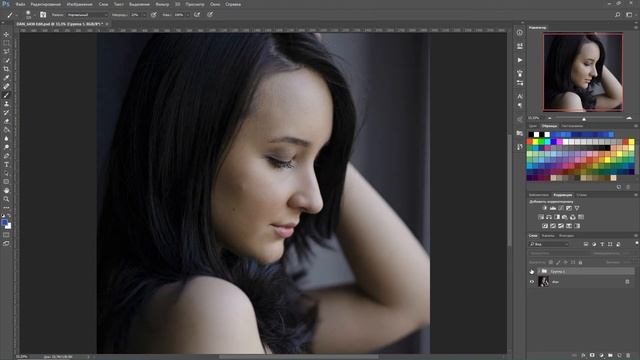
Task: Select the Rectangle shape tool
Action: click(6, 182)
